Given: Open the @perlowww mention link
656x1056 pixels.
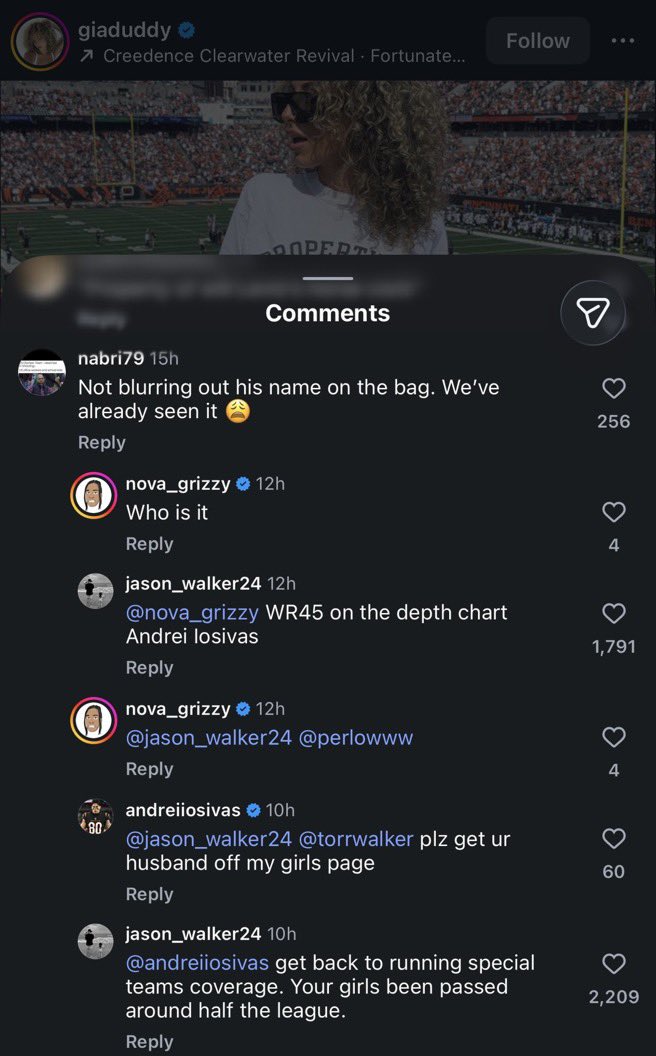Looking at the screenshot, I should pos(355,737).
